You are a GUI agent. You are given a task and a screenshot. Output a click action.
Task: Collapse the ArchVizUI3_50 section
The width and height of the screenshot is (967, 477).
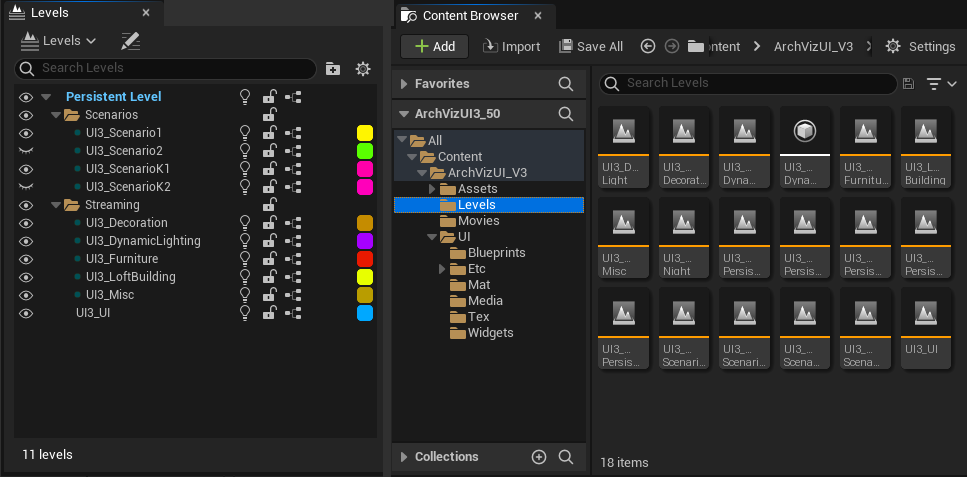click(x=404, y=114)
